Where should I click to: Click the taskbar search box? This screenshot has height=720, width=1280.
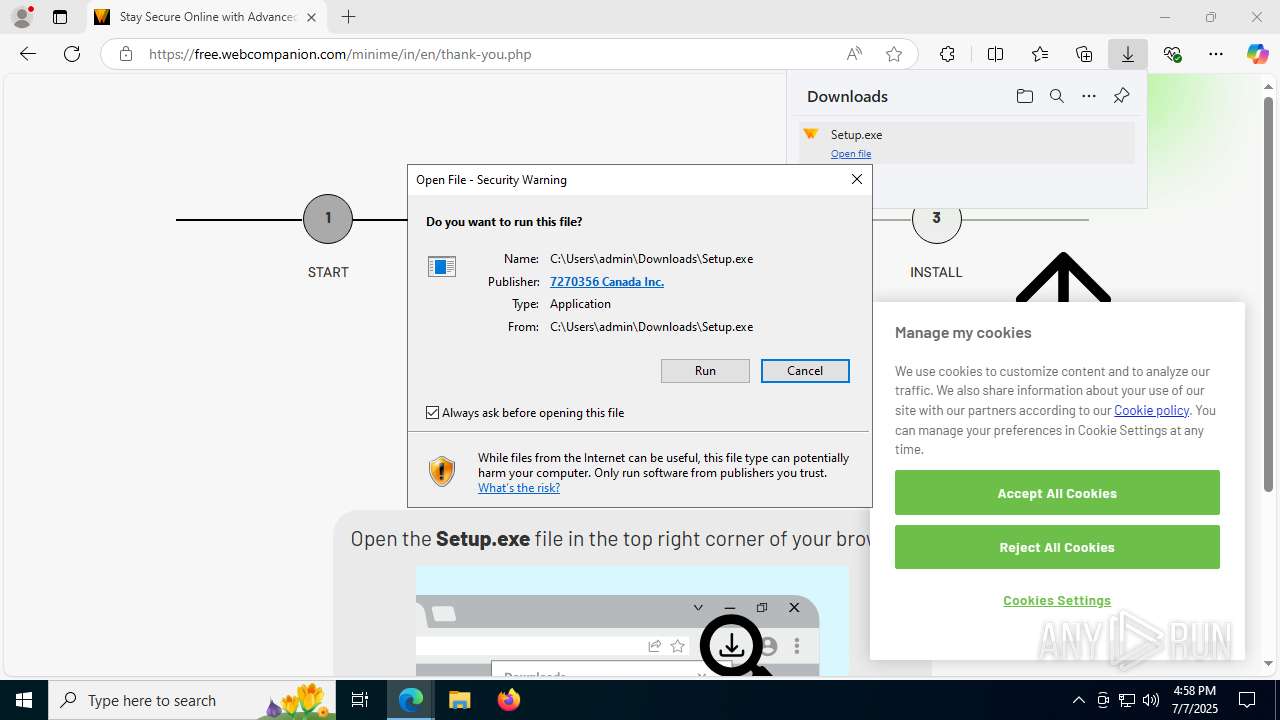193,700
